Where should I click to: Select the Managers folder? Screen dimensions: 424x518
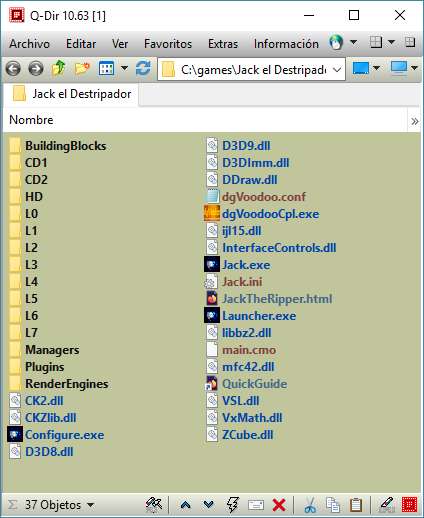coord(44,350)
